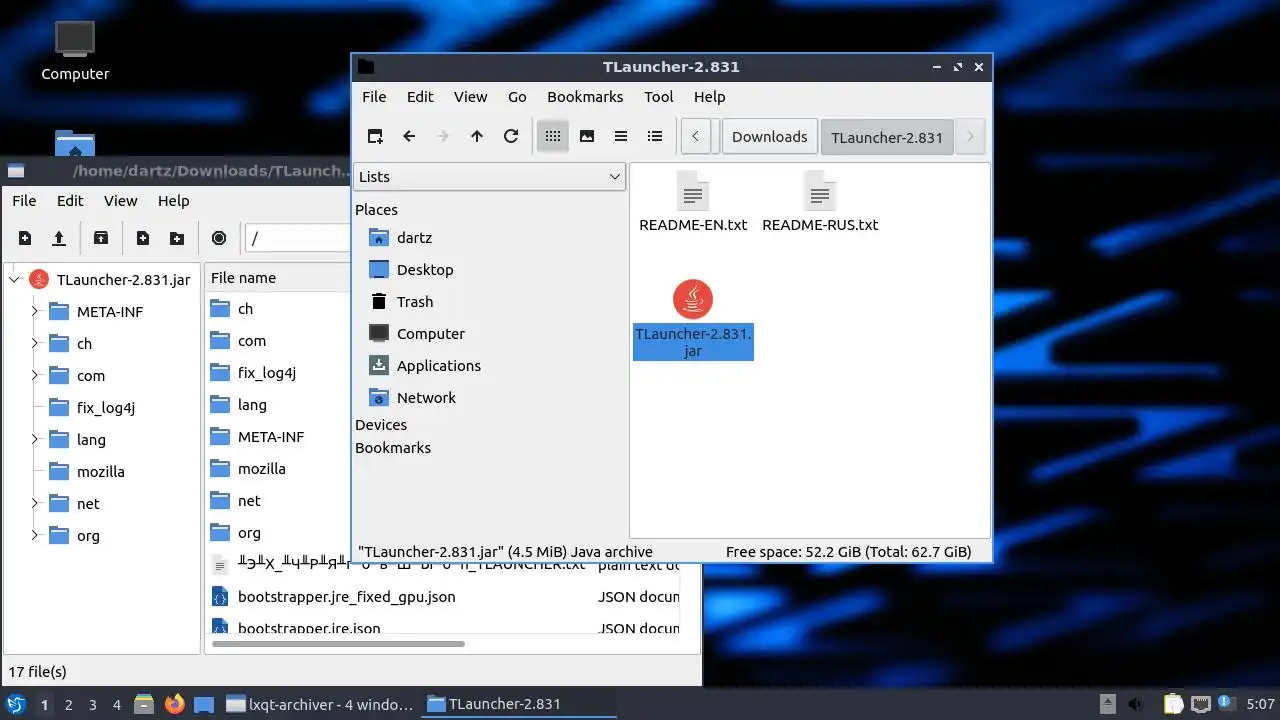Open Help menu in archiver window
Image resolution: width=1280 pixels, height=720 pixels.
click(x=173, y=201)
